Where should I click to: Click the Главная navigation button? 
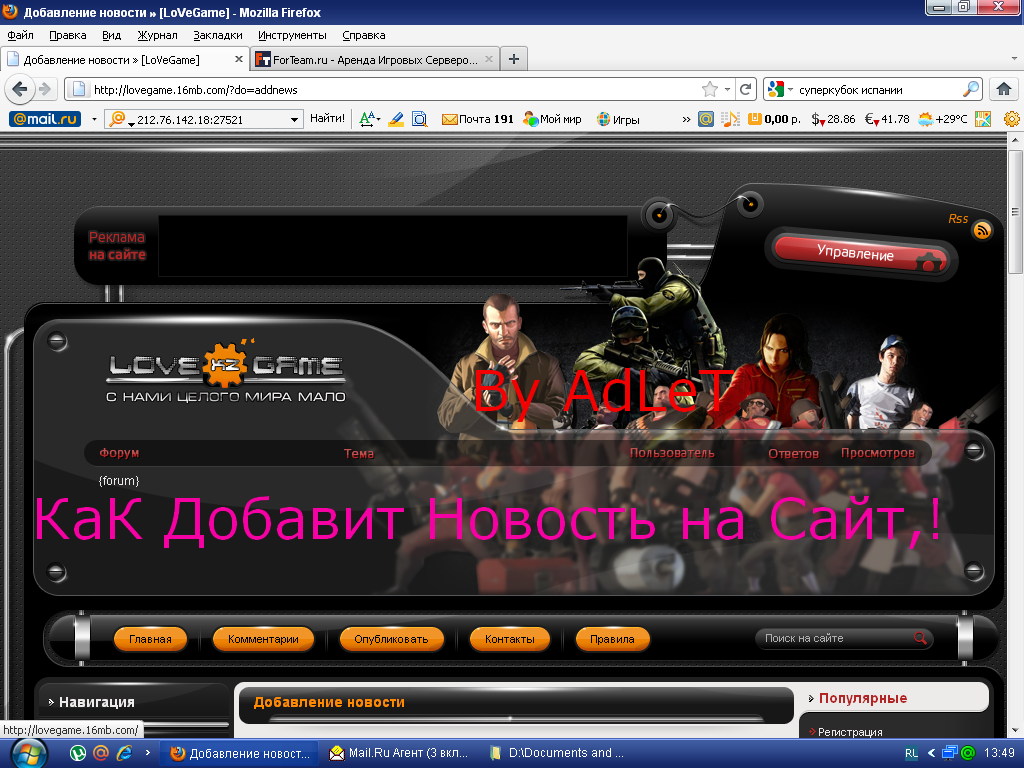[150, 639]
